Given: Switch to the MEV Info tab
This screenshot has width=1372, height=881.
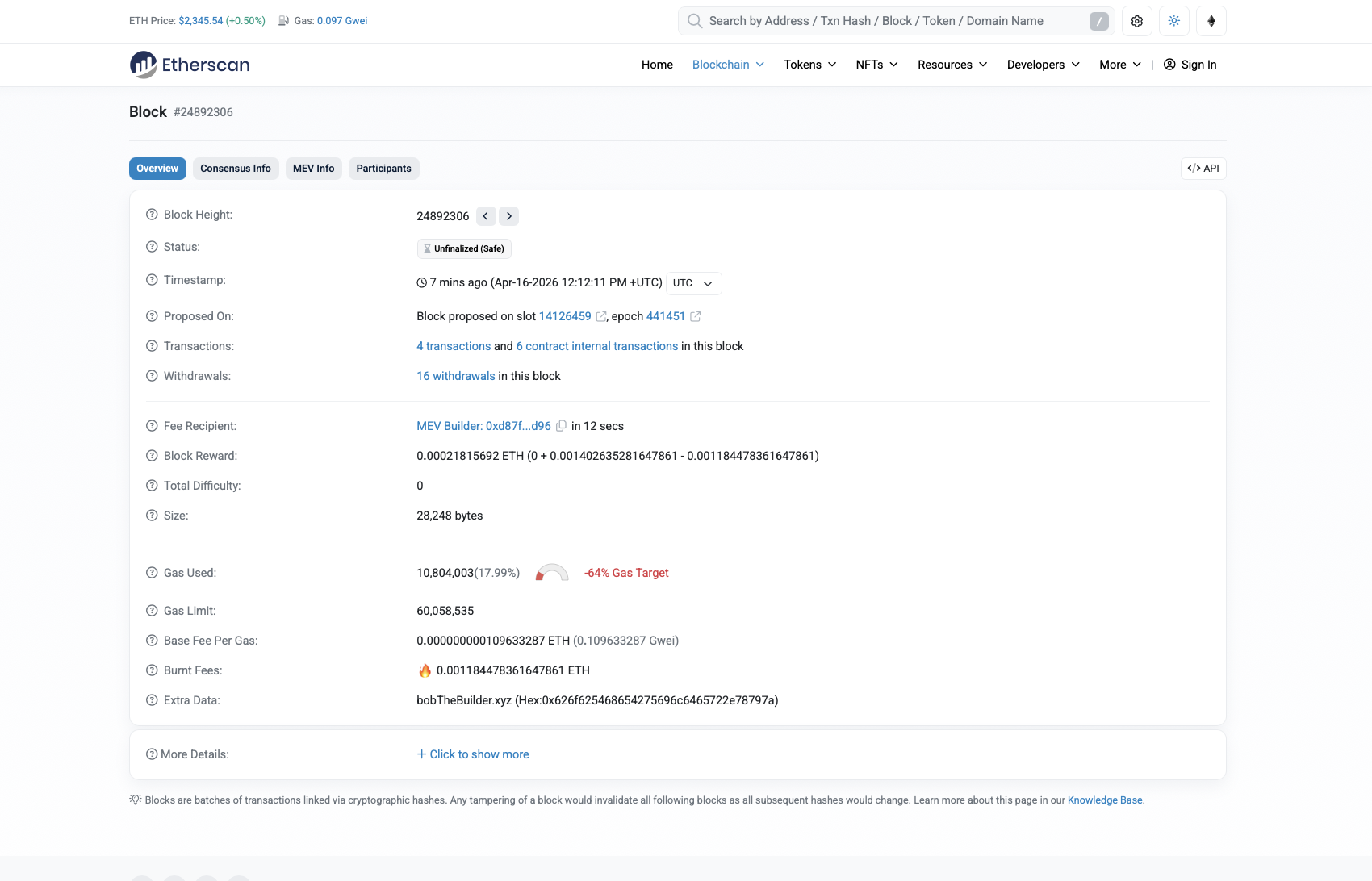Looking at the screenshot, I should 313,169.
